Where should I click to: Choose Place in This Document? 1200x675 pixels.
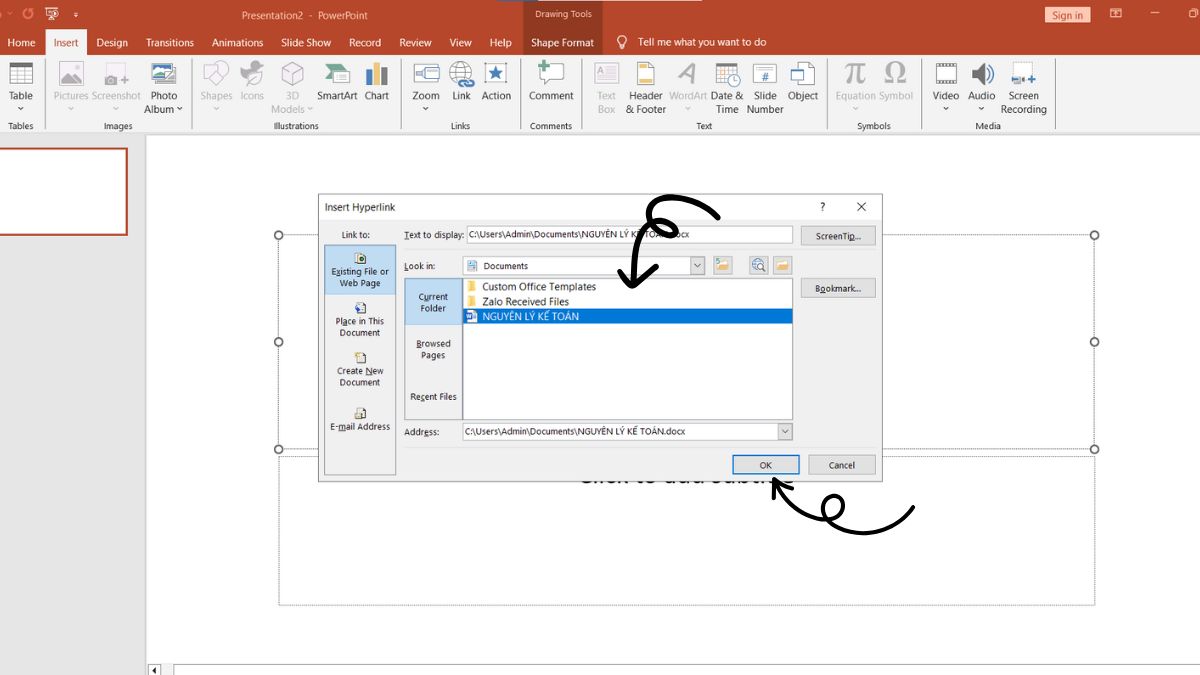click(360, 320)
